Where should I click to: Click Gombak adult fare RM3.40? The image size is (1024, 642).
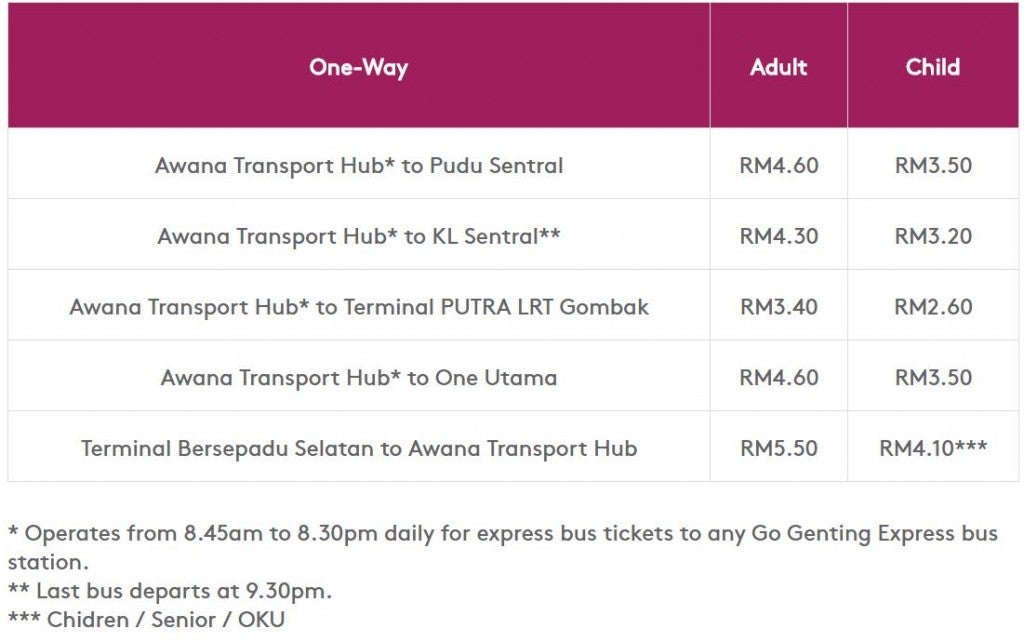coord(778,306)
